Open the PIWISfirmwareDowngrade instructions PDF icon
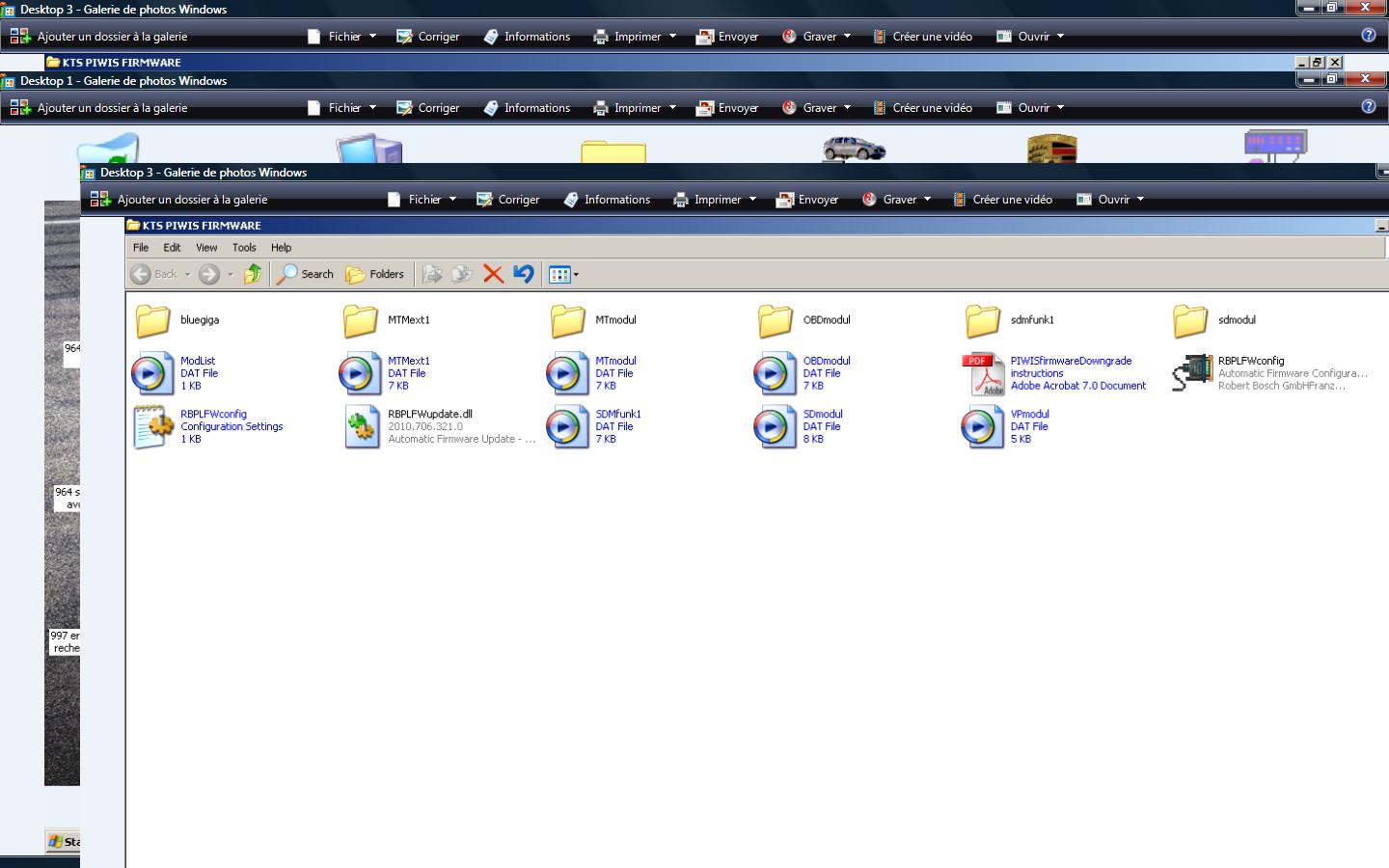The width and height of the screenshot is (1389, 868). 983,373
